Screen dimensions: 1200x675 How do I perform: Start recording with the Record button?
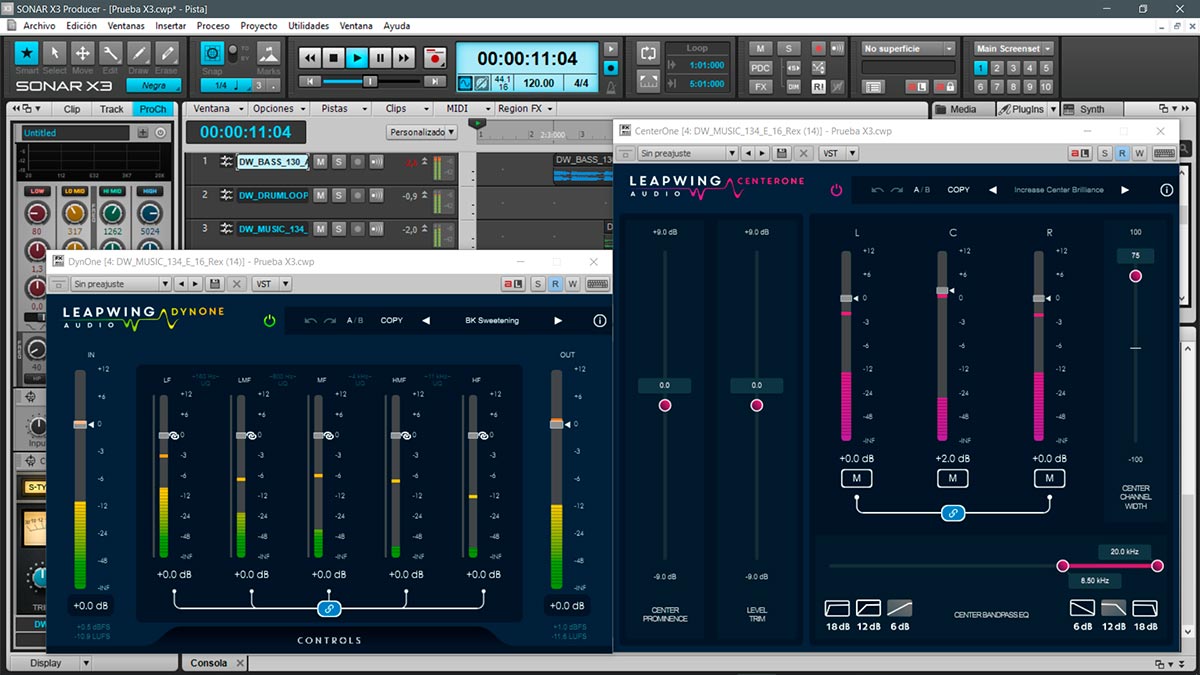click(x=434, y=58)
